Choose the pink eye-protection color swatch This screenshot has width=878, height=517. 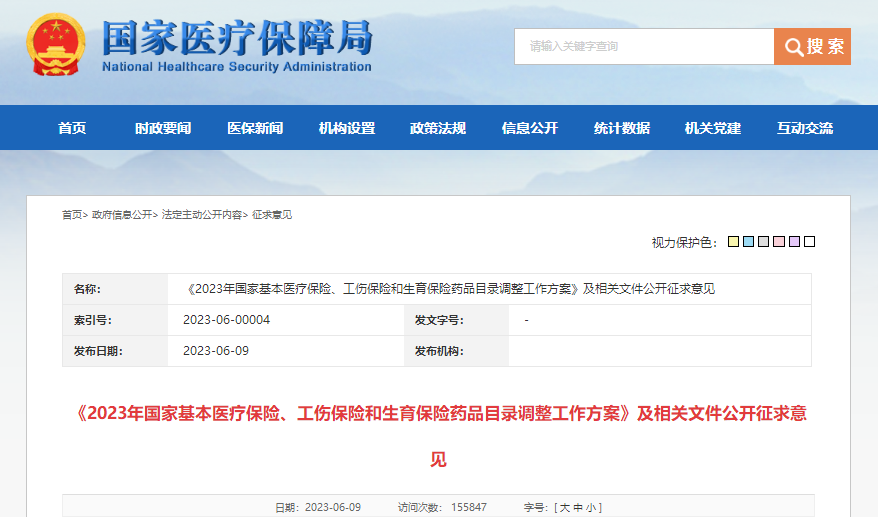(778, 242)
